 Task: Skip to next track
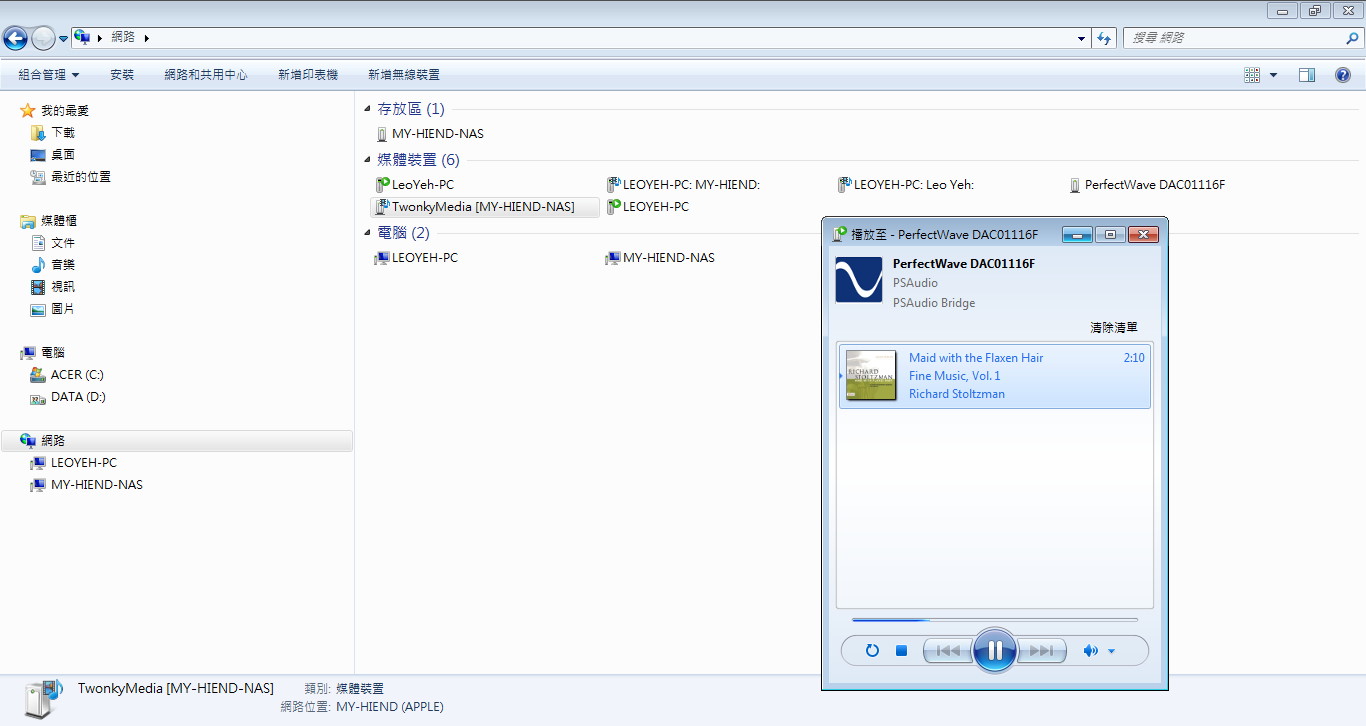point(1042,651)
